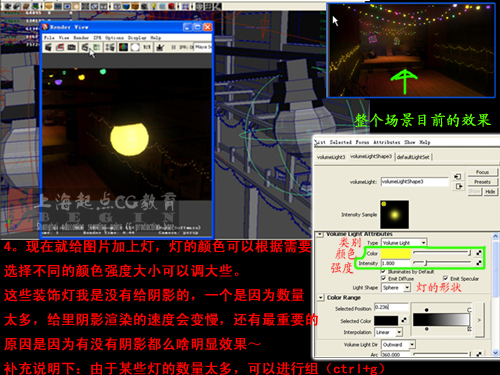Open Render menu in Render View

tap(81, 38)
